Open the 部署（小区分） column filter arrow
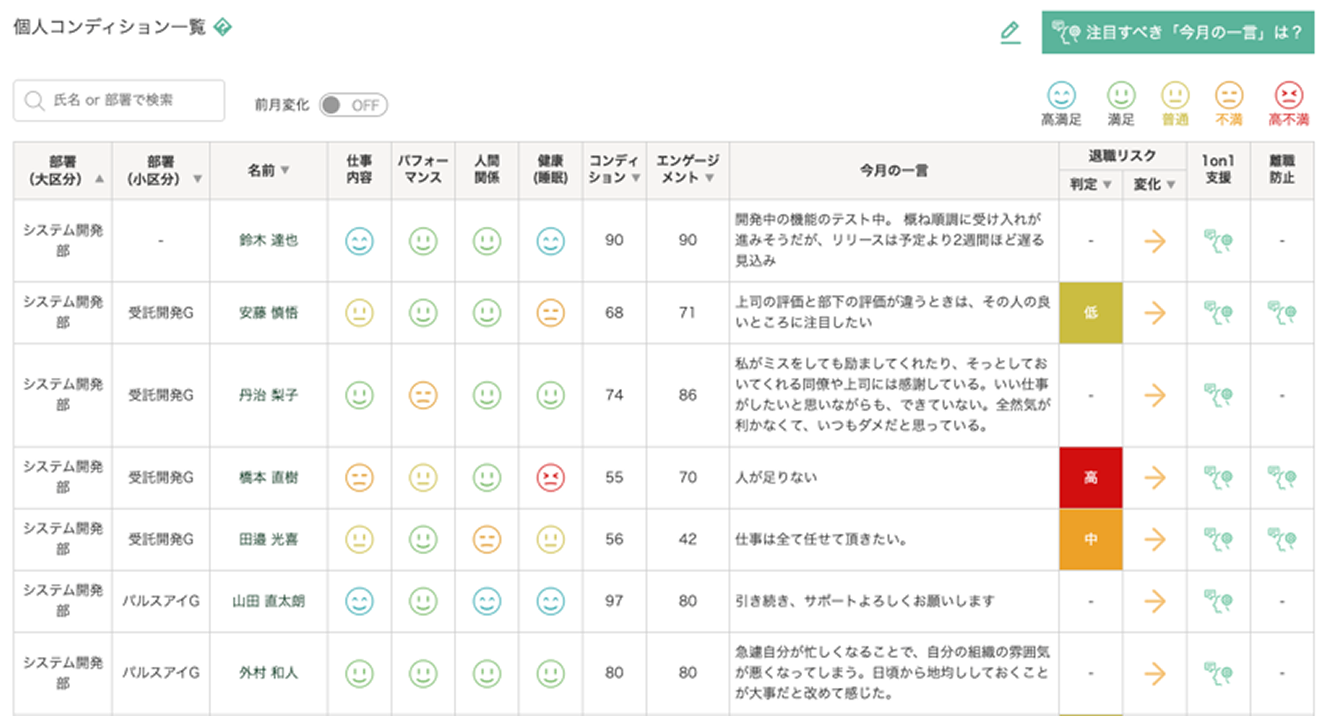 197,179
